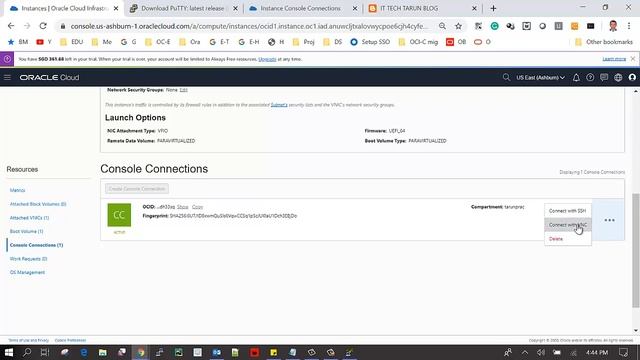Open Work Requests resource link

29,259
